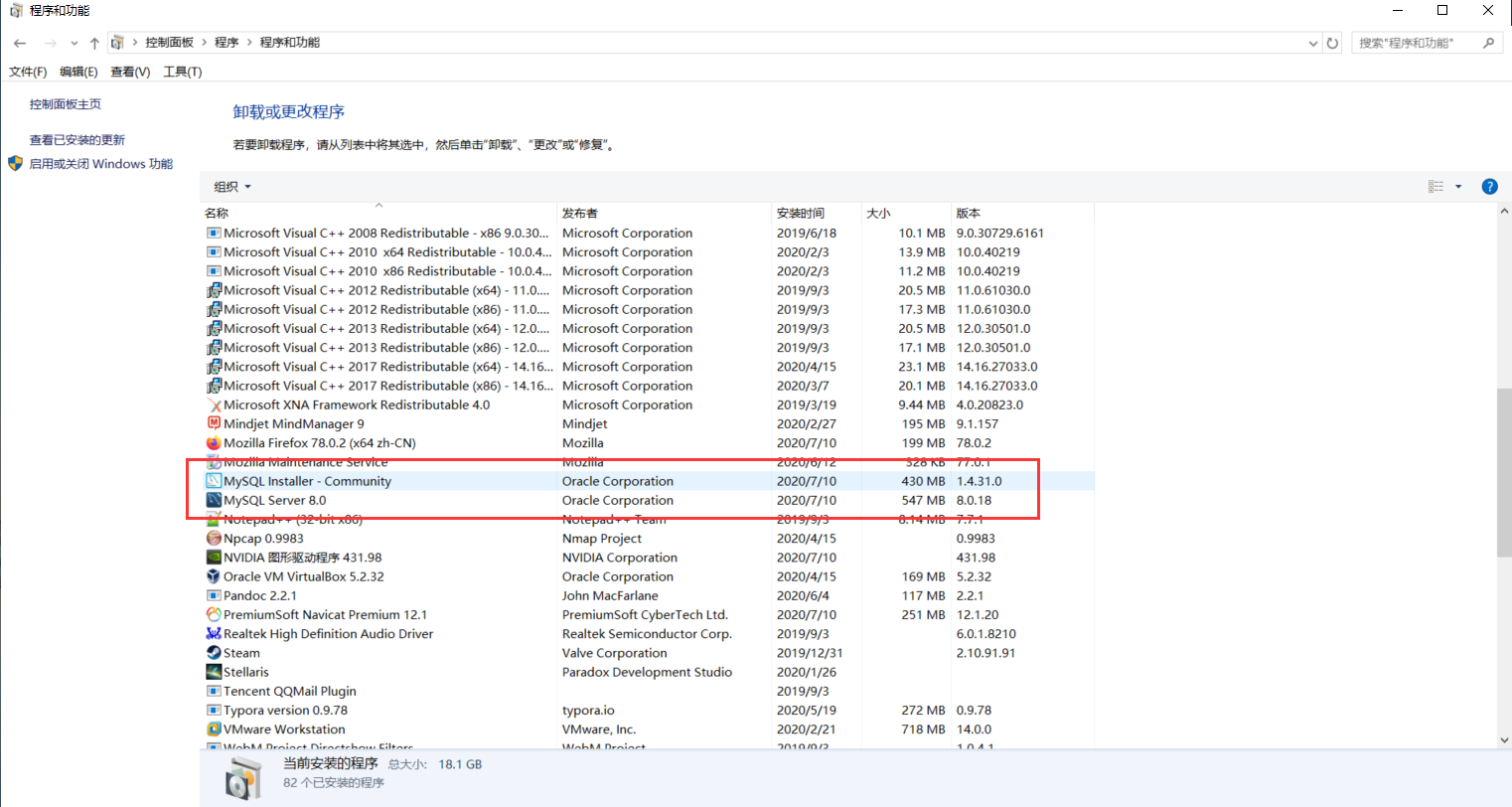Expand the chevron after 控制面板 breadcrumb
This screenshot has width=1512, height=807.
pyautogui.click(x=204, y=43)
